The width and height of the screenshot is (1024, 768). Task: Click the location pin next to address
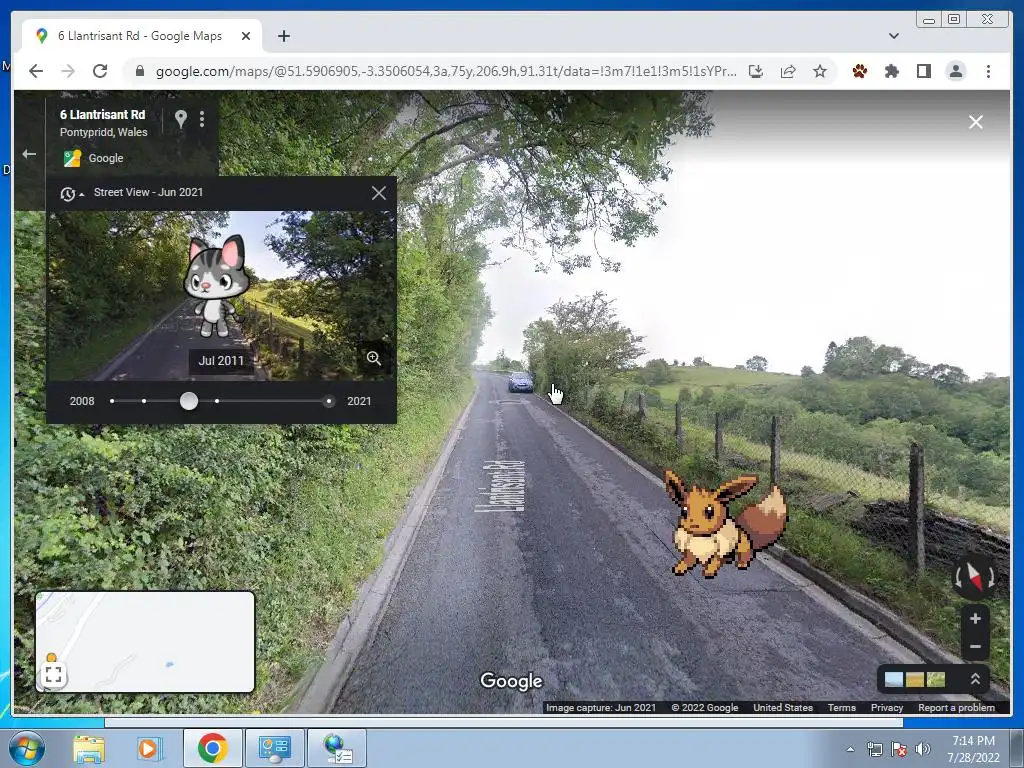pos(181,118)
